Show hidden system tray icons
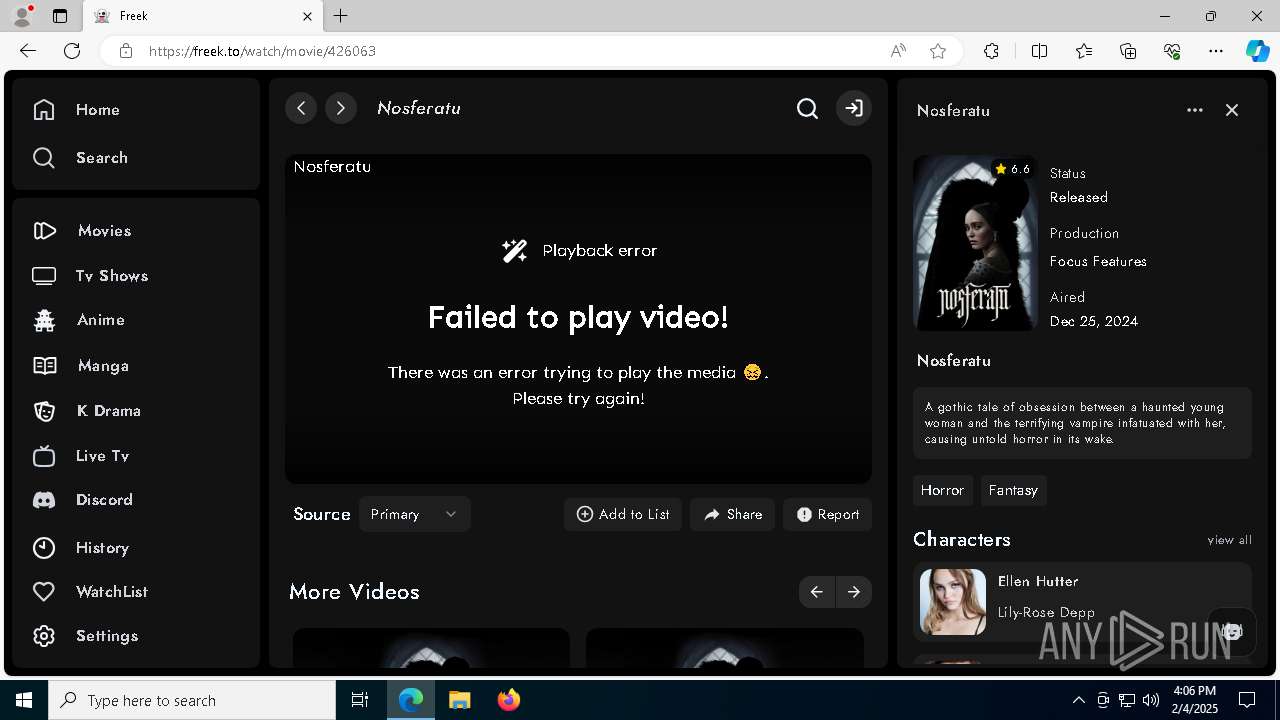Screen dimensions: 1280x720 coord(1078,700)
